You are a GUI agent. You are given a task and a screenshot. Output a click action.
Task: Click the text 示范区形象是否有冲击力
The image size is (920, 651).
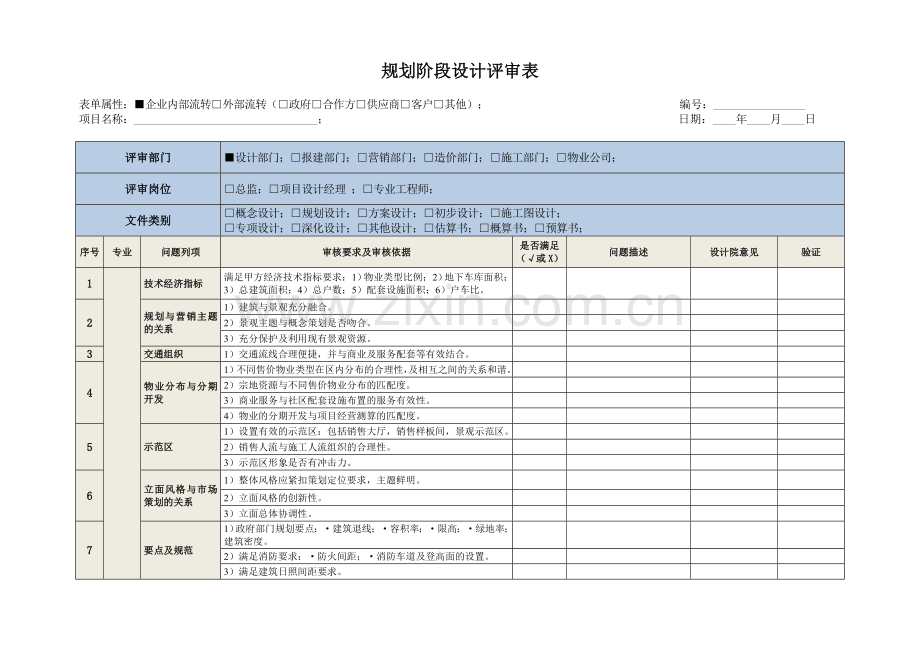292,463
